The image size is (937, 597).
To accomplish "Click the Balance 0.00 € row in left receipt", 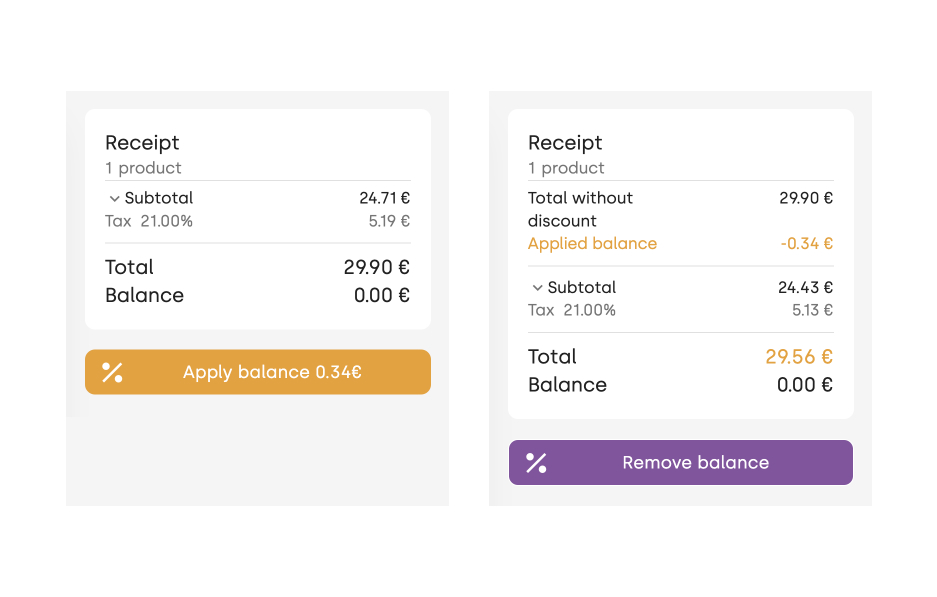I will tap(258, 295).
